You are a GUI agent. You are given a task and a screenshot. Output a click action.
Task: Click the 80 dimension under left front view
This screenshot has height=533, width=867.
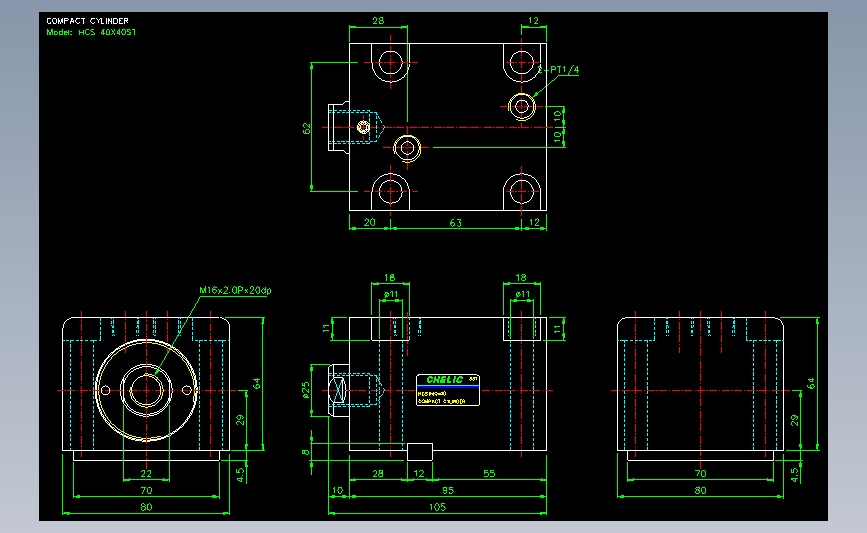[x=146, y=506]
